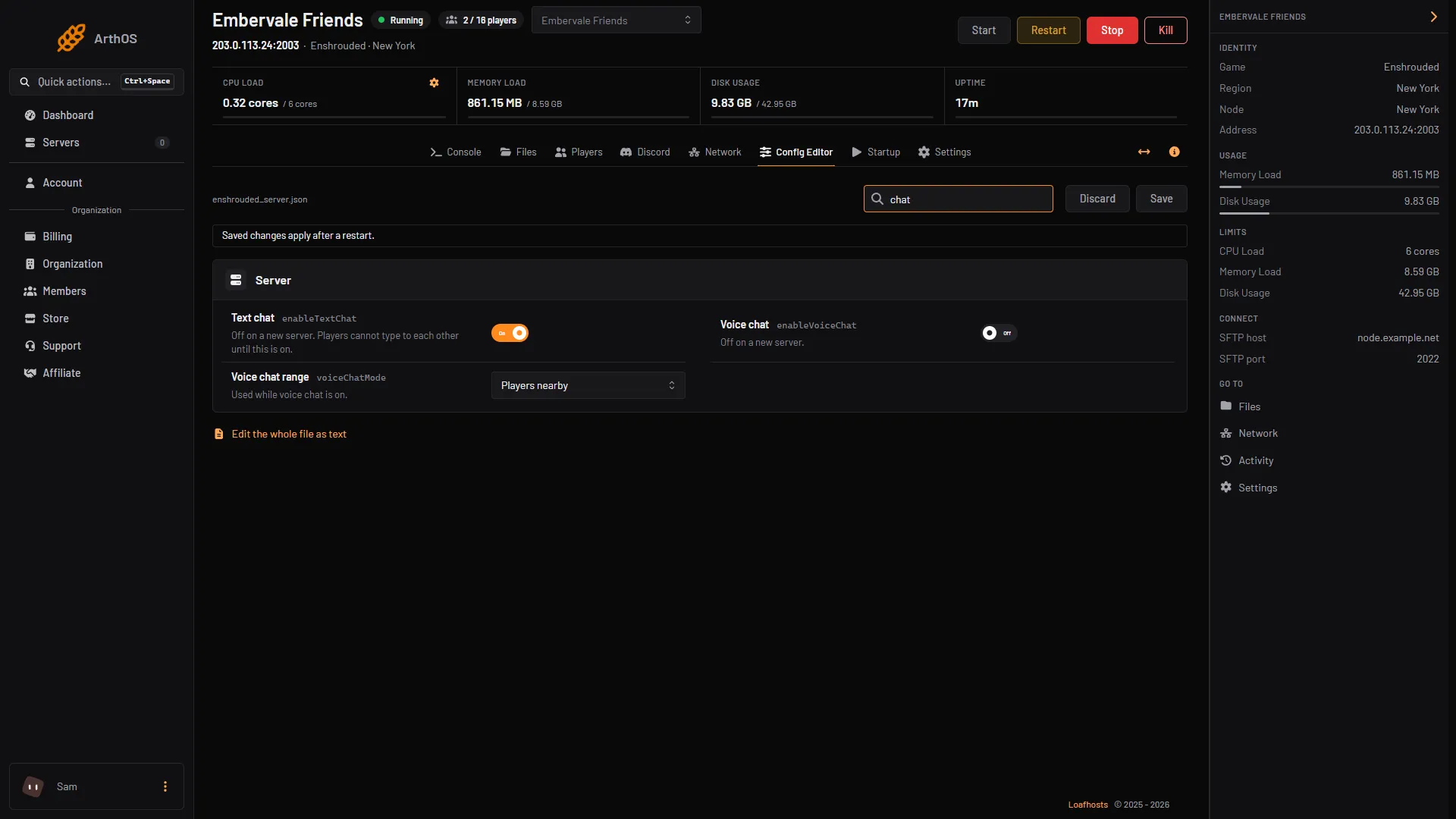
Task: Click the Discard changes button
Action: (1097, 199)
